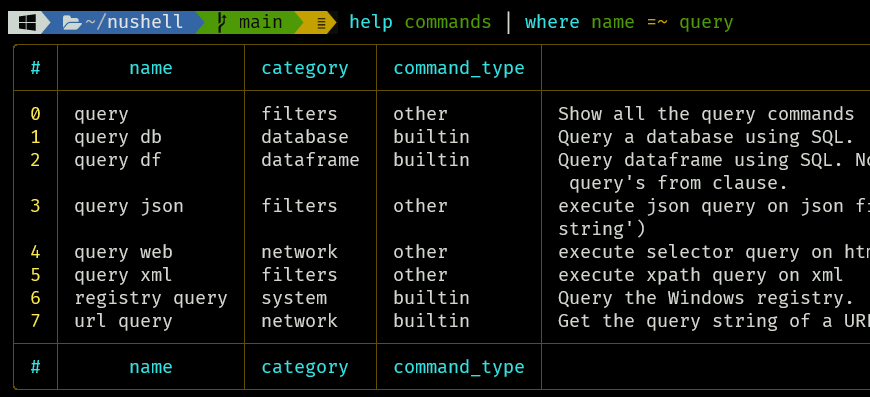Click the url query name cell
Screen dimensions: 870x397
(124, 322)
